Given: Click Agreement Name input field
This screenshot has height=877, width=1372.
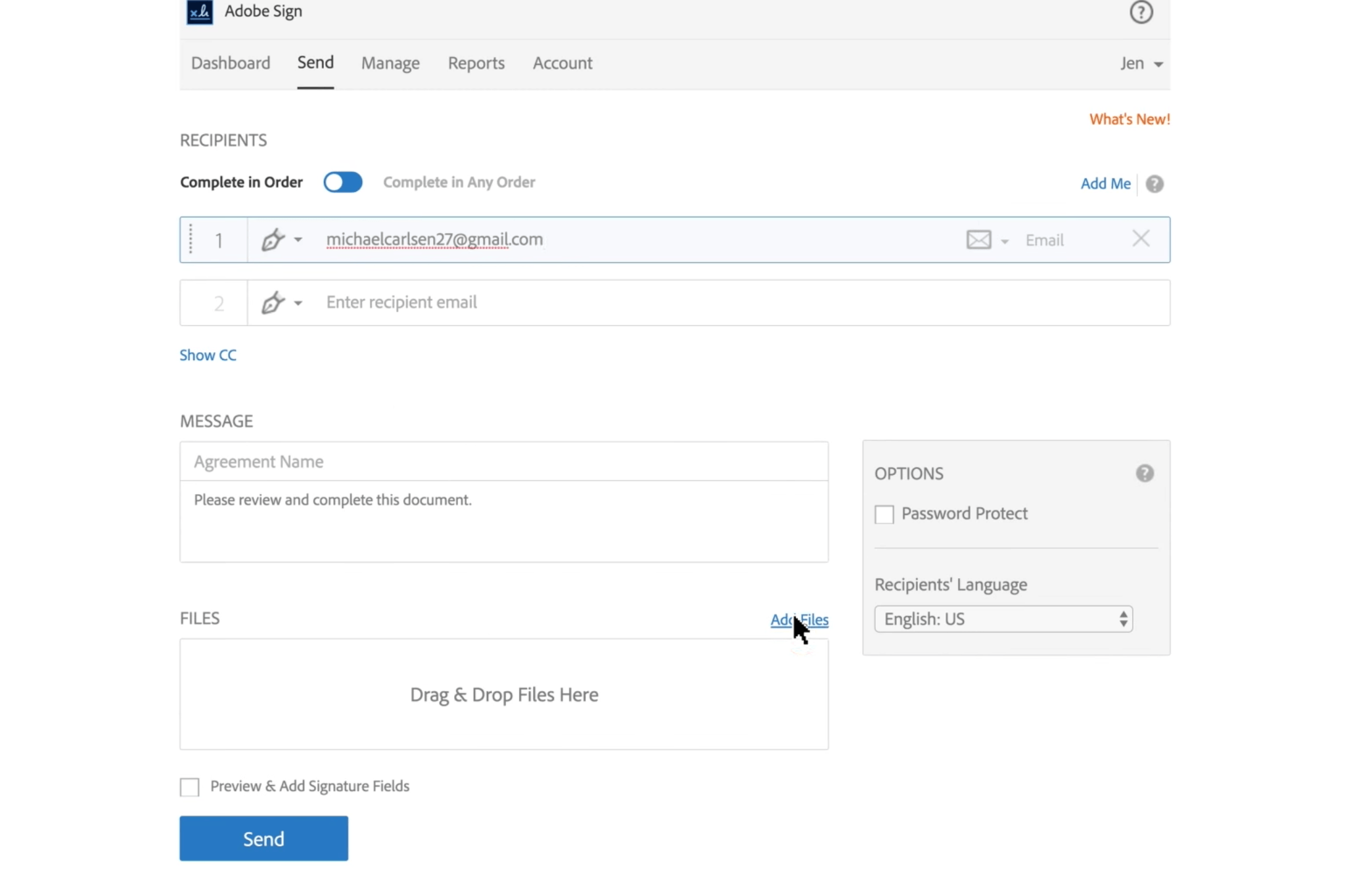Looking at the screenshot, I should 504,461.
